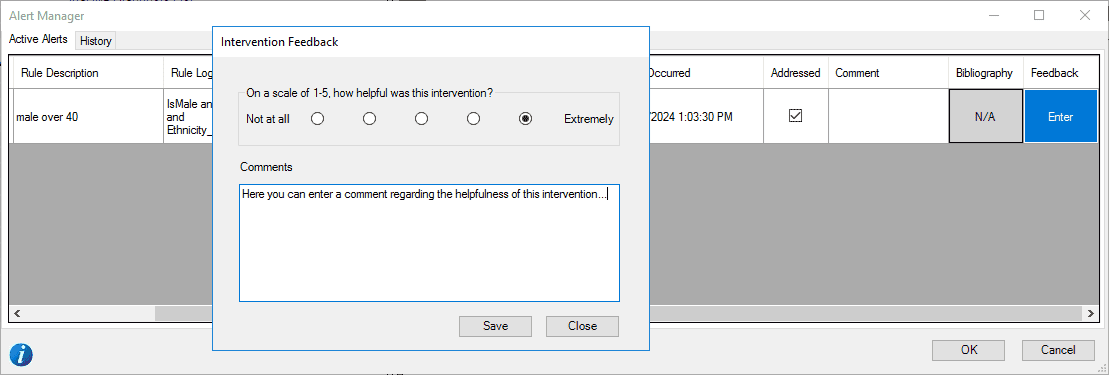
Task: Click the blue Enter feedback button
Action: click(1060, 117)
